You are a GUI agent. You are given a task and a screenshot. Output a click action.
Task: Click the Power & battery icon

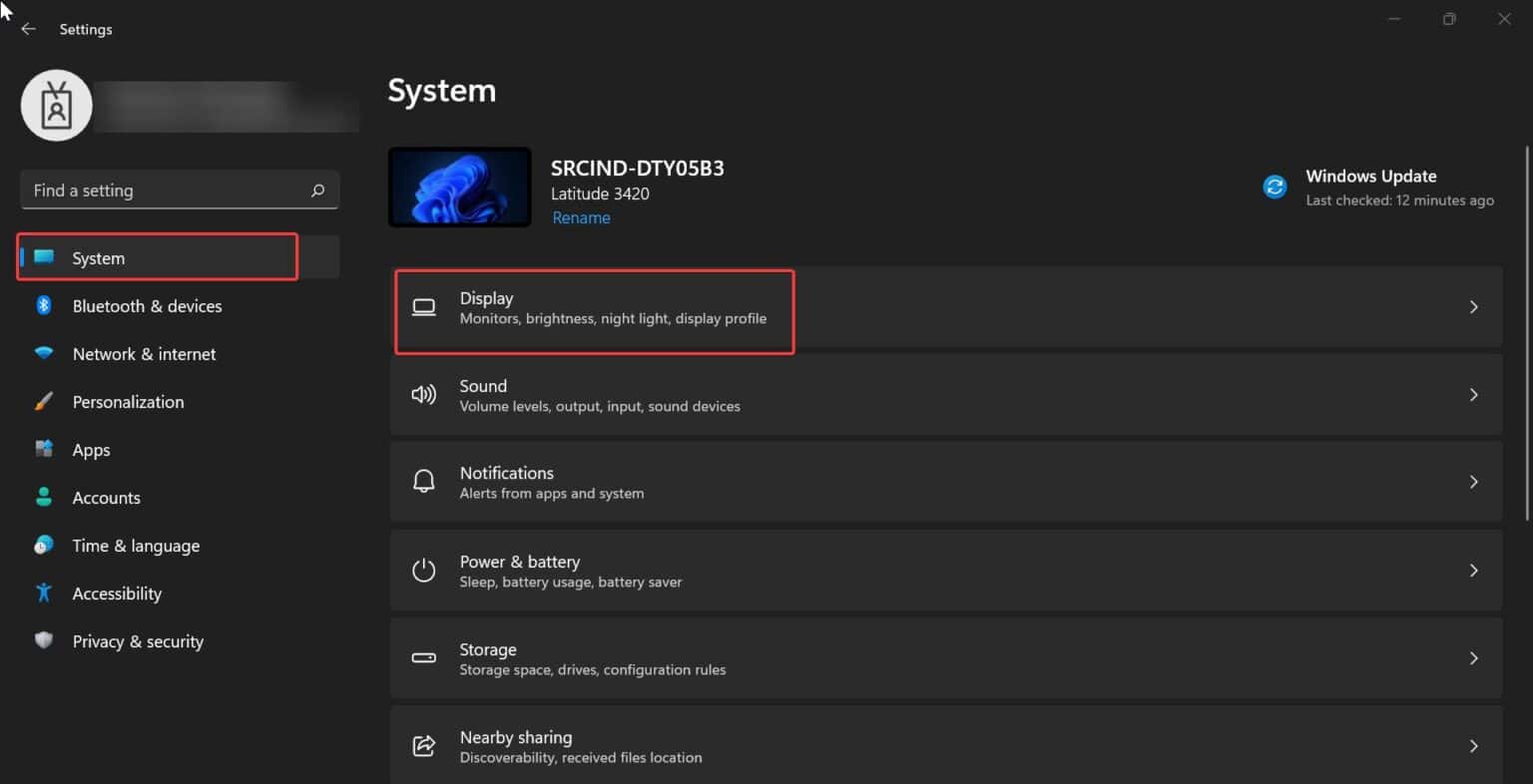pos(423,570)
